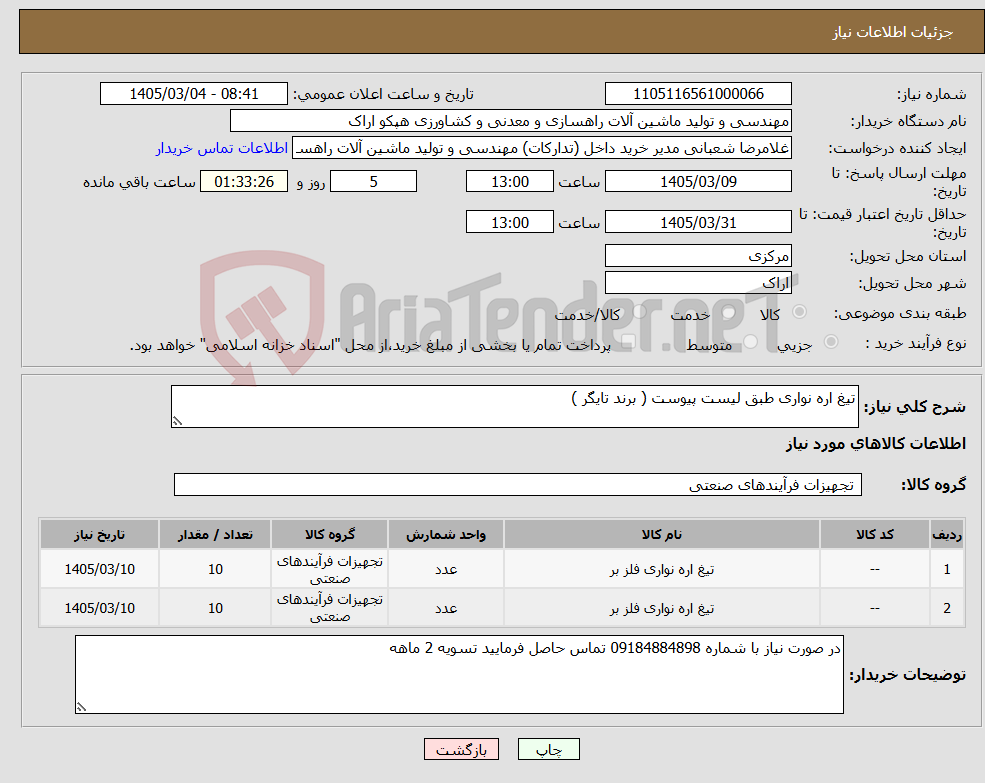
Task: Click the delivery province field مرکزی
Action: 698,255
